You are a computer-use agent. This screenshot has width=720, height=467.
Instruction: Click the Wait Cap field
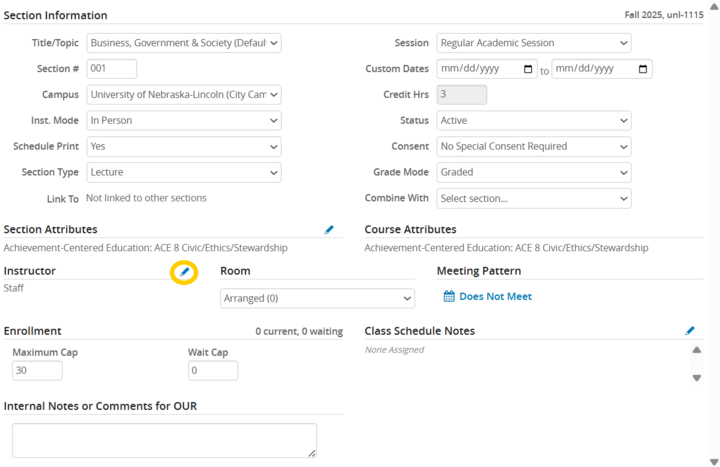point(213,371)
